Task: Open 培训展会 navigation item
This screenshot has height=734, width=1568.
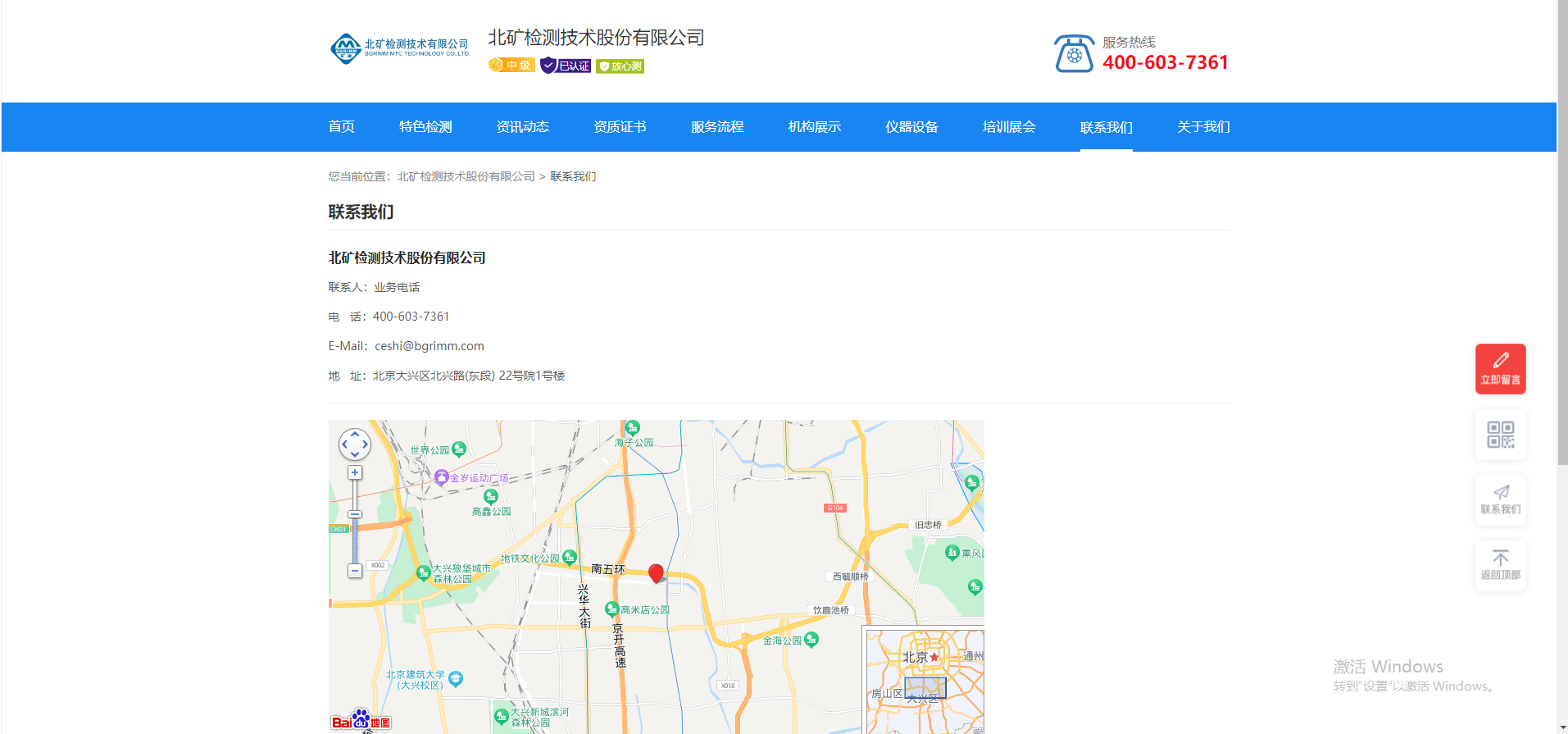Action: click(x=1009, y=127)
